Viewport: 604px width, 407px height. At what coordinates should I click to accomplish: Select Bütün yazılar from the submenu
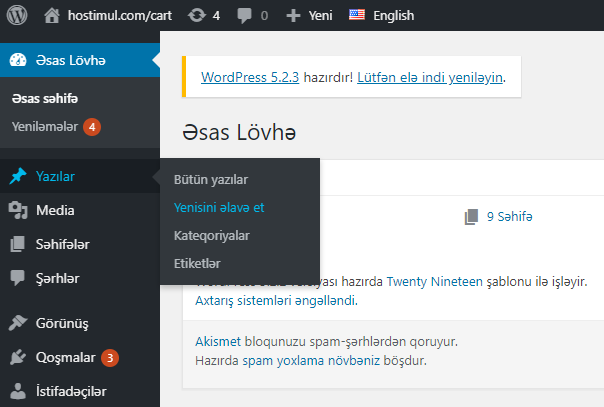pyautogui.click(x=210, y=179)
